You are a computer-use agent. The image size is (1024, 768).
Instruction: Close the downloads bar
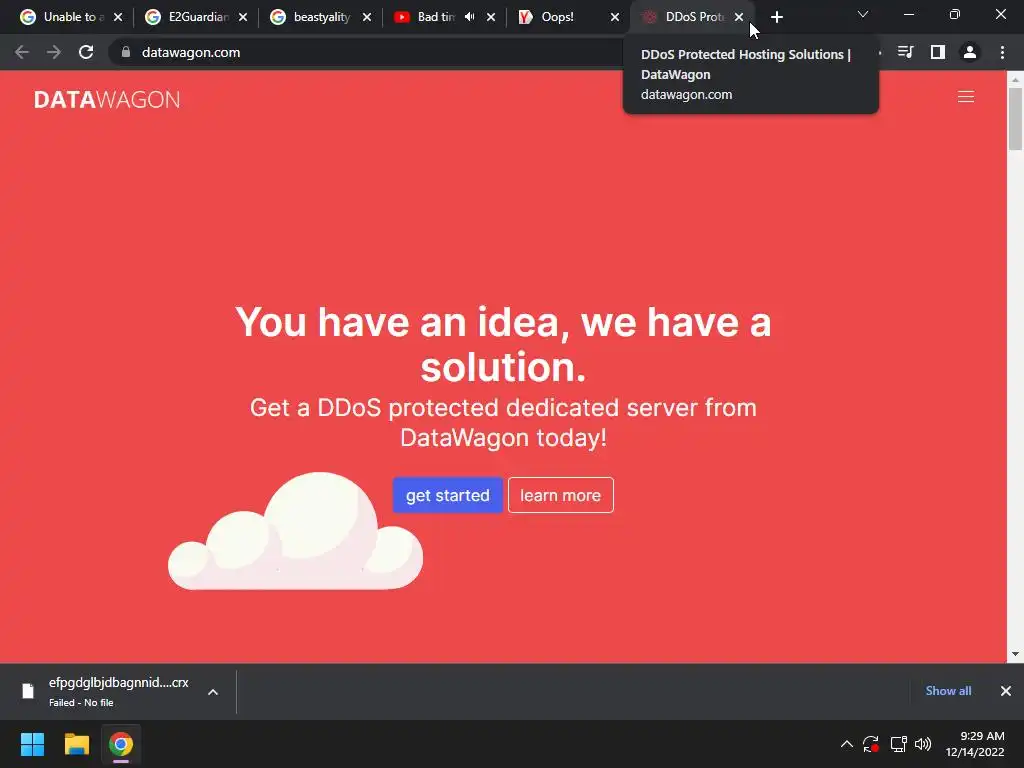point(1006,691)
